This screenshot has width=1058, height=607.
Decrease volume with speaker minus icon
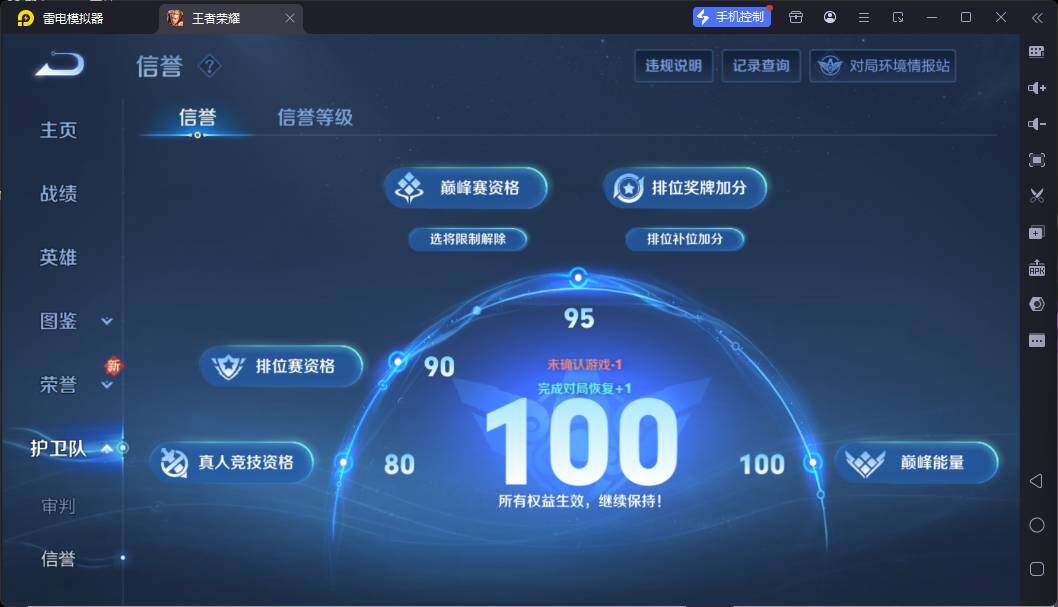(1037, 123)
